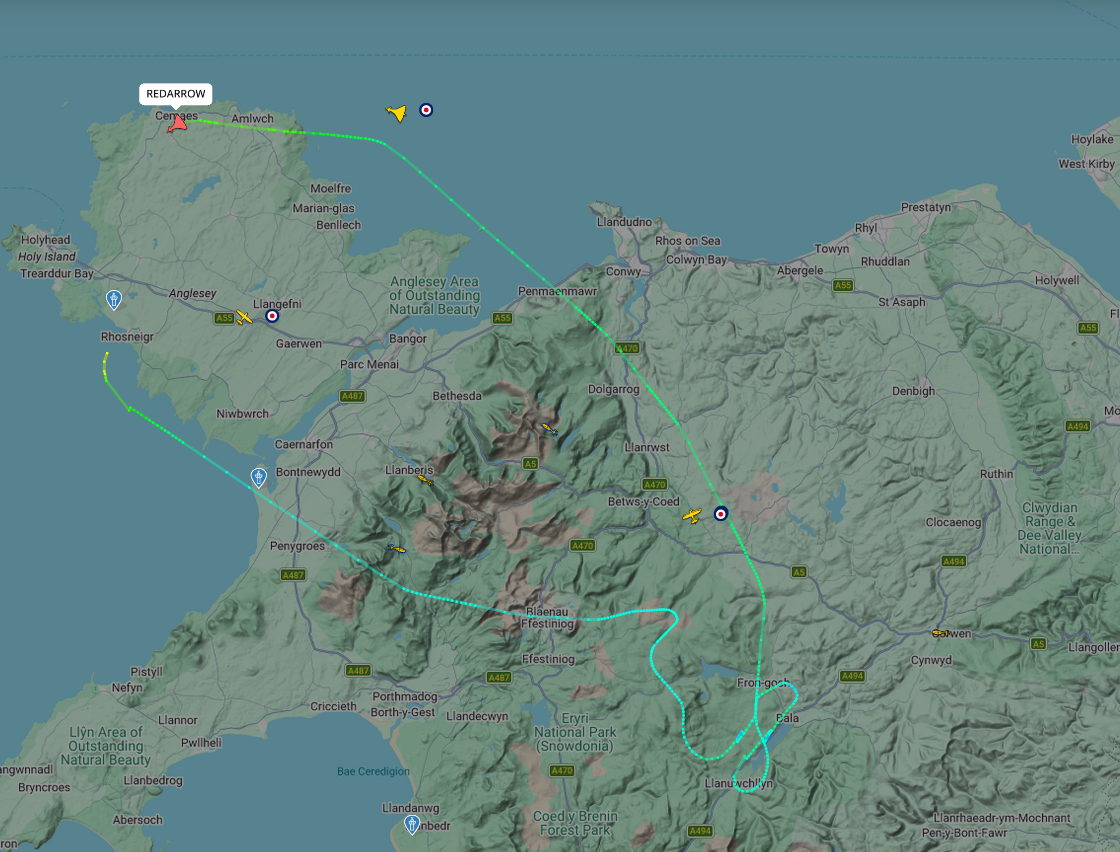
Task: Click the Holyhead place label
Action: 45,240
